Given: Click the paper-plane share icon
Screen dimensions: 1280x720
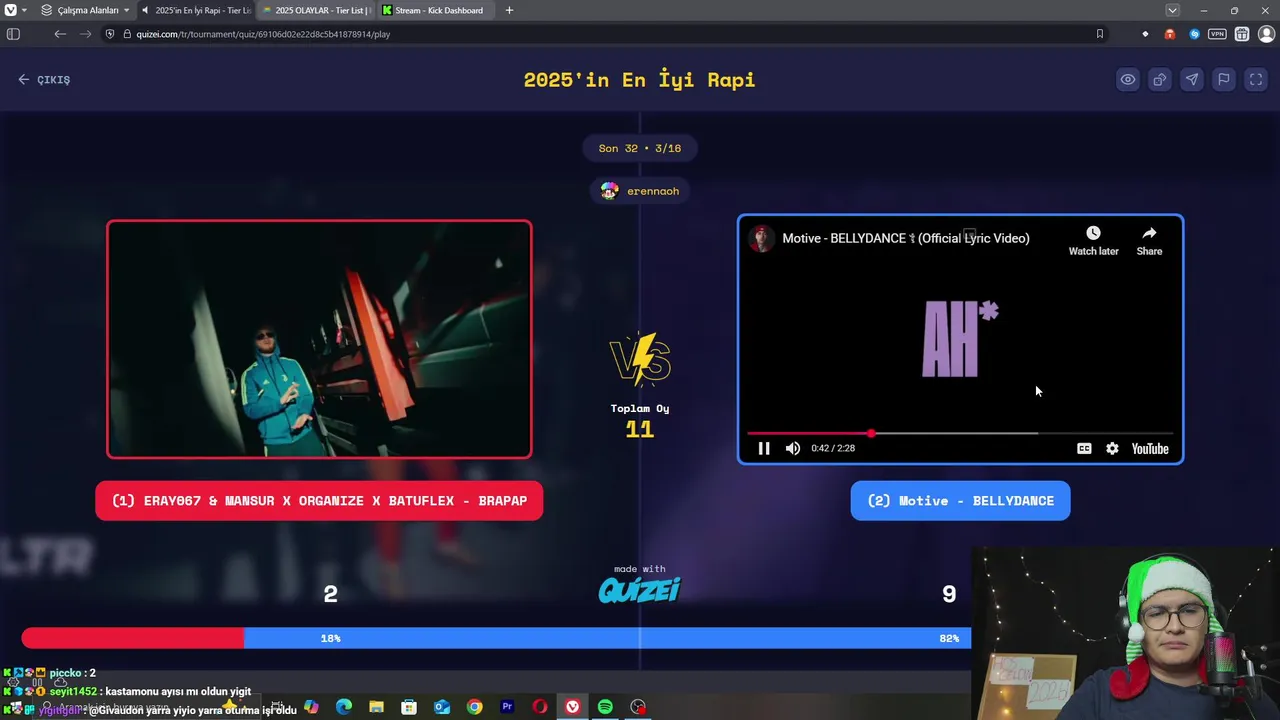Looking at the screenshot, I should (1191, 80).
